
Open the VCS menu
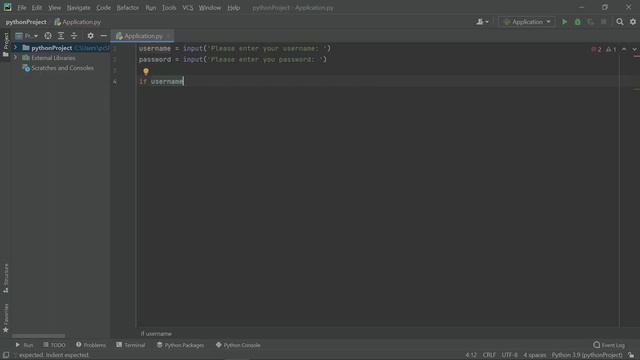pyautogui.click(x=188, y=8)
